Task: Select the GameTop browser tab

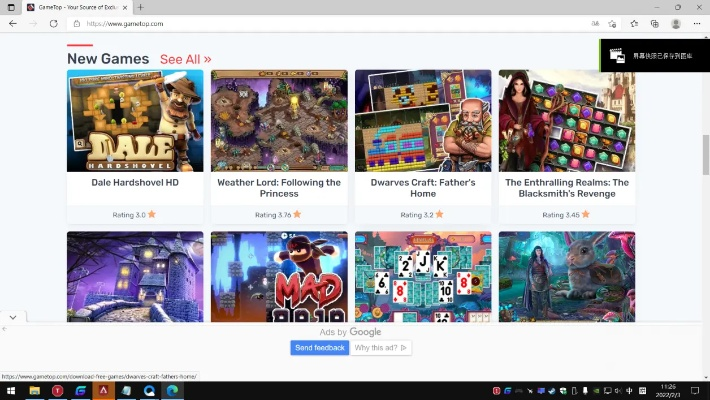Action: (77, 7)
